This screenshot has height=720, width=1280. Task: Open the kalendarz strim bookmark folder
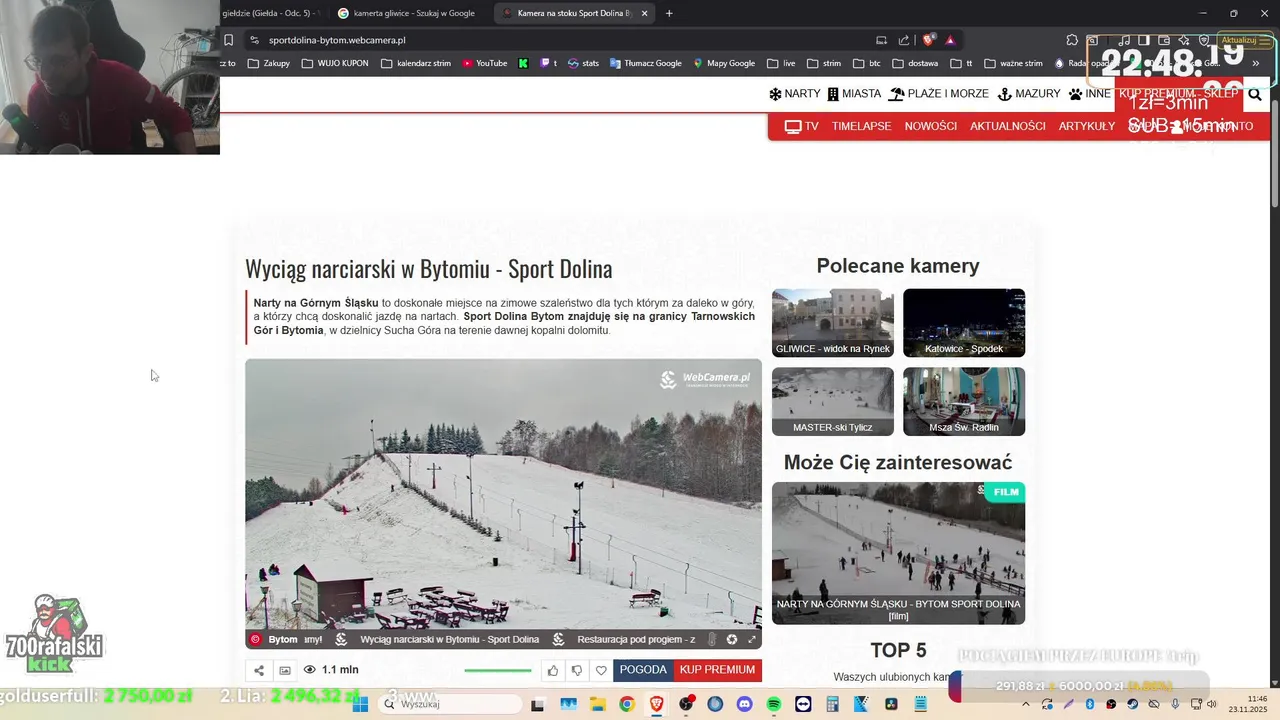415,63
